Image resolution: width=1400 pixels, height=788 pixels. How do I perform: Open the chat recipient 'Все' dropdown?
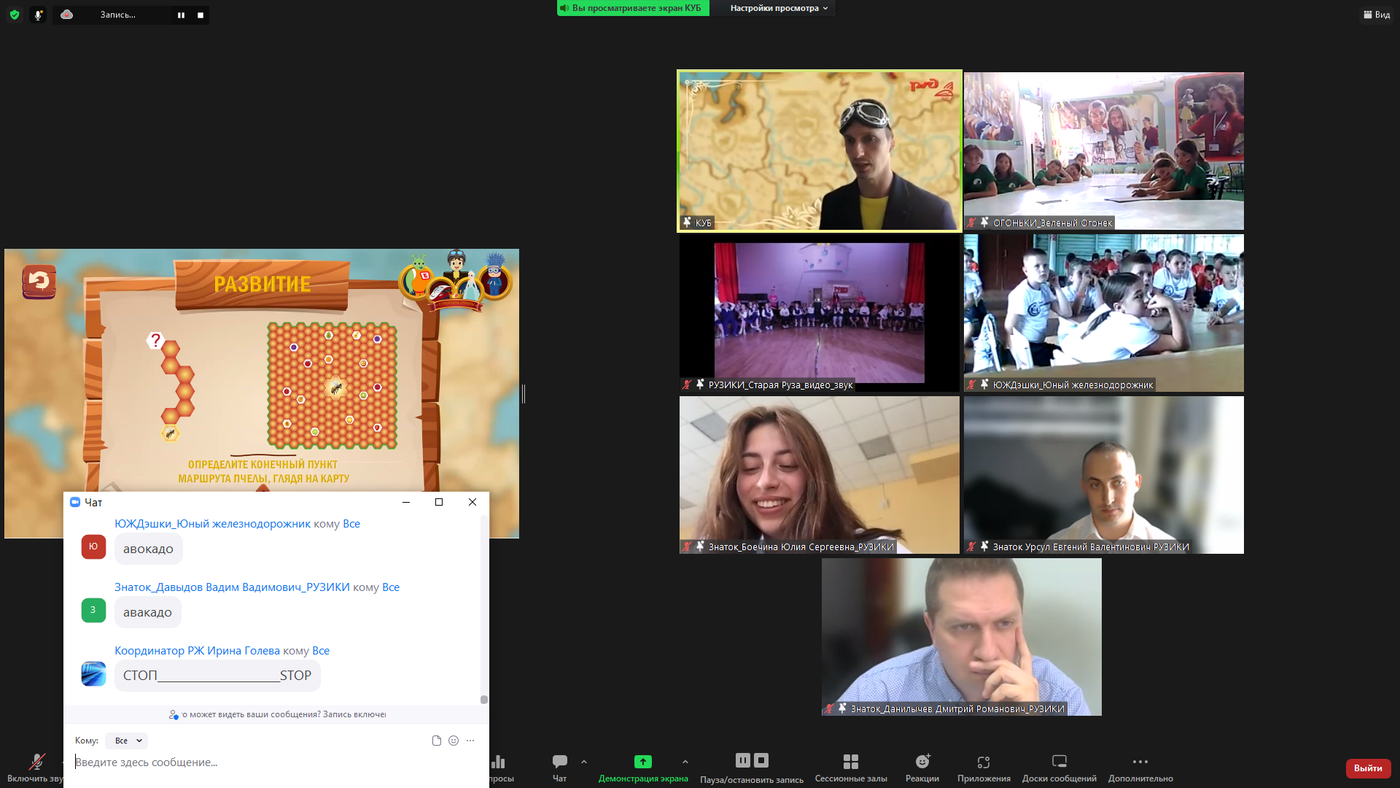(x=127, y=741)
